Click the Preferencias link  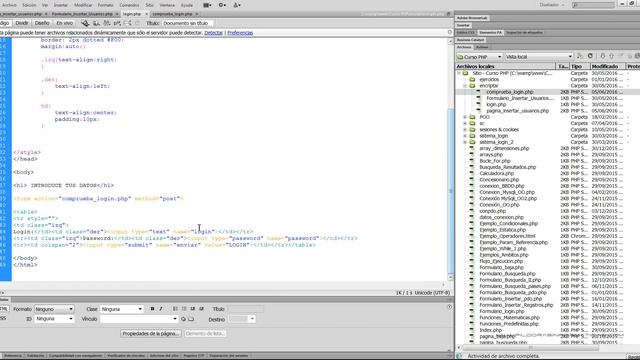tap(240, 33)
